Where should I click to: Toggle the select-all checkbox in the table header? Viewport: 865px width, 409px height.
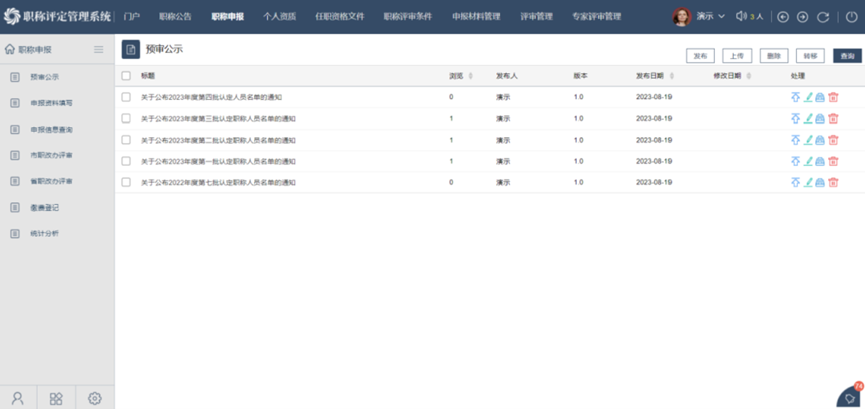[x=126, y=76]
